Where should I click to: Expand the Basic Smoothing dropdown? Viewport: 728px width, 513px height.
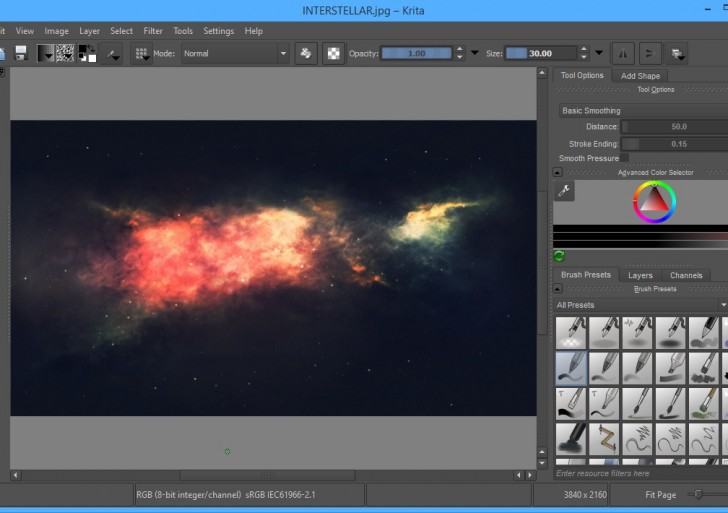(x=642, y=111)
